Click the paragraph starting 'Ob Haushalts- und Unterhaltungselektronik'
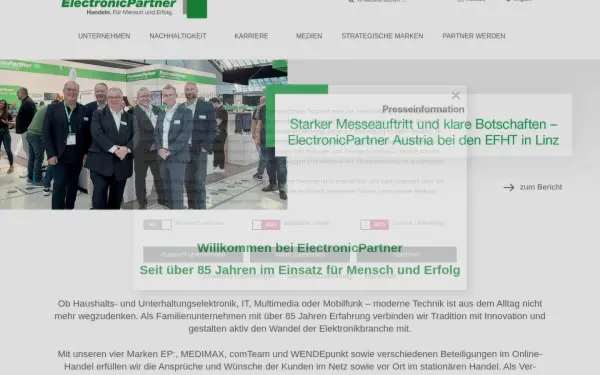The image size is (600, 375). point(300,316)
